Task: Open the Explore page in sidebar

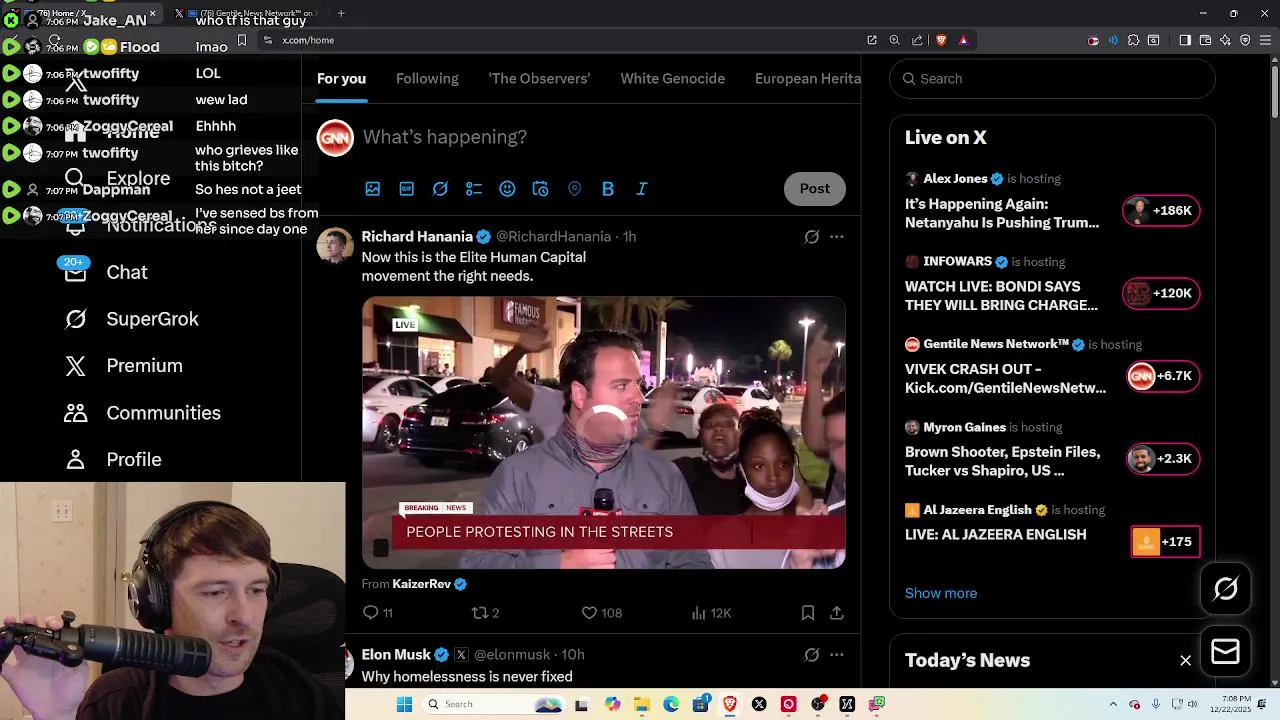Action: [116, 178]
